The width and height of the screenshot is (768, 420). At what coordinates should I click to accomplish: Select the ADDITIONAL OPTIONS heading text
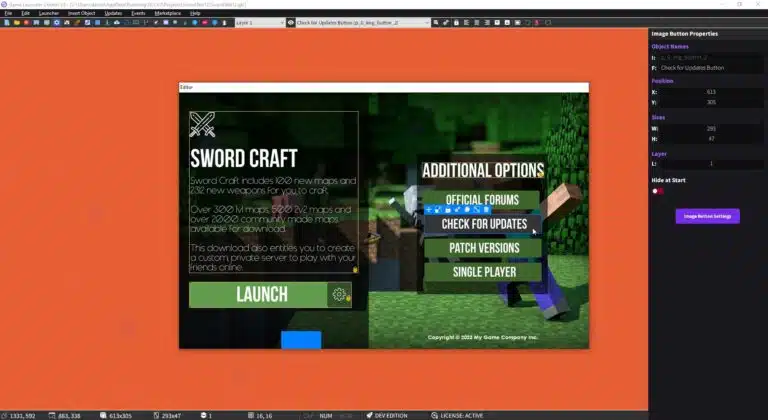pyautogui.click(x=483, y=171)
